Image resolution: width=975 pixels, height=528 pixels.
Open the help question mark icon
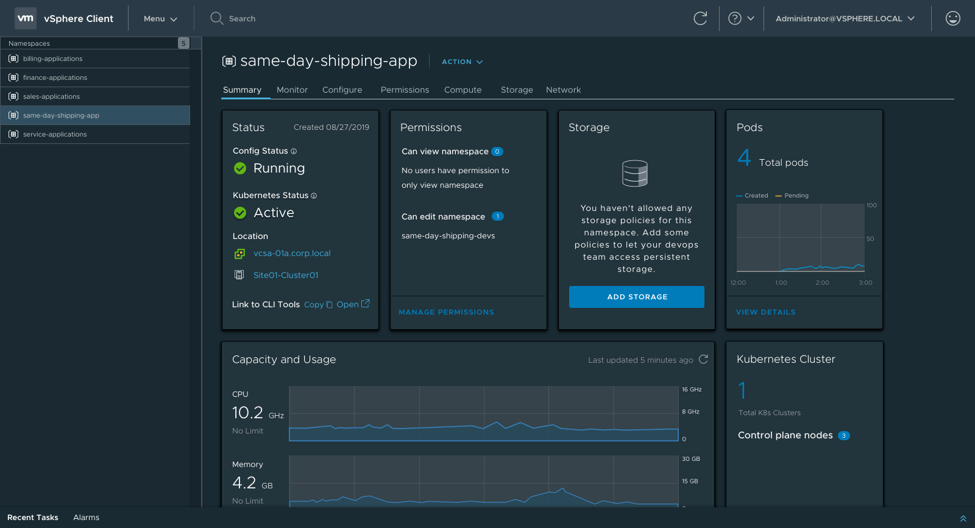(735, 18)
